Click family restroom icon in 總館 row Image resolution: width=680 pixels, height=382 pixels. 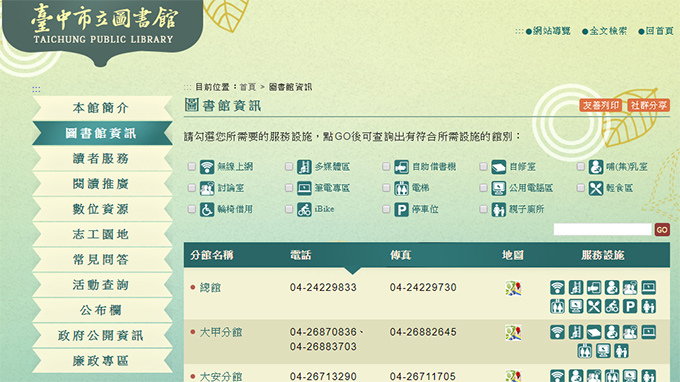(648, 307)
